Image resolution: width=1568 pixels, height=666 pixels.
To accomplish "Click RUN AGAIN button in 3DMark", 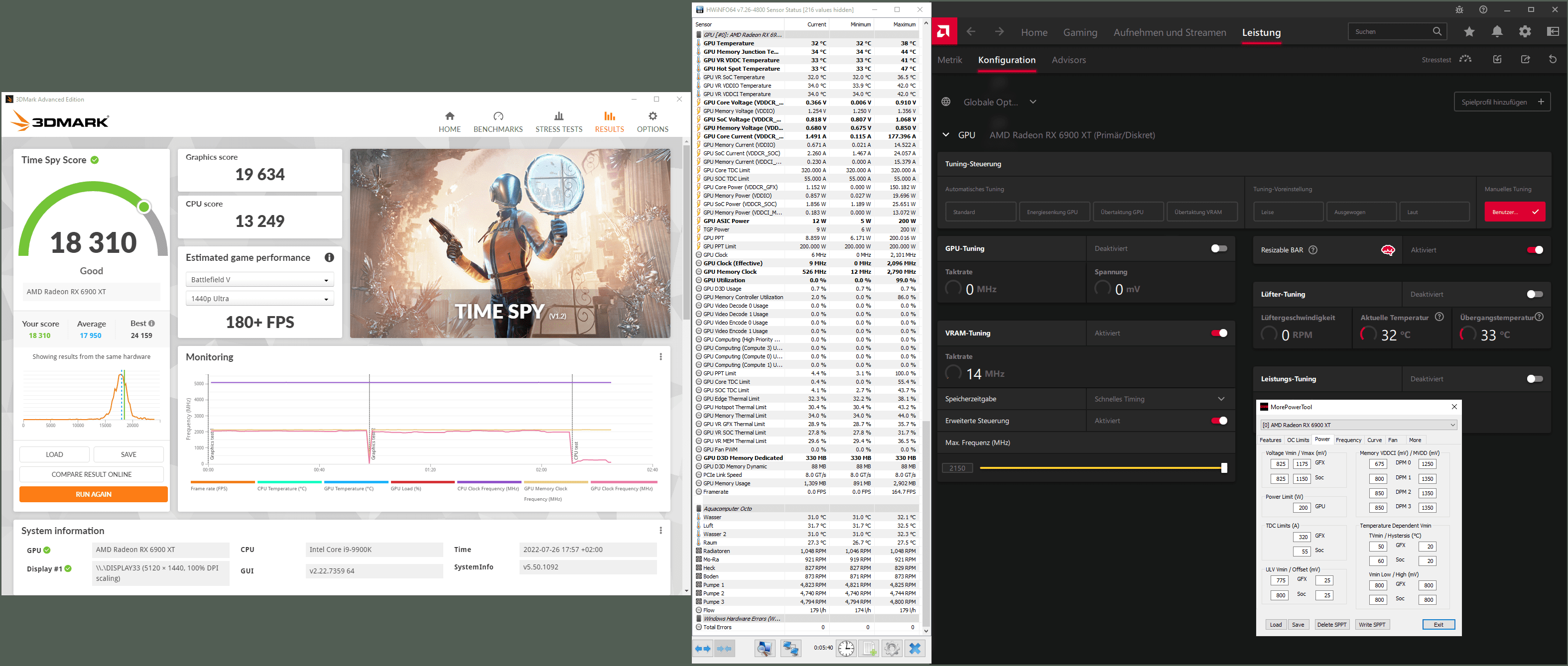I will coord(93,494).
